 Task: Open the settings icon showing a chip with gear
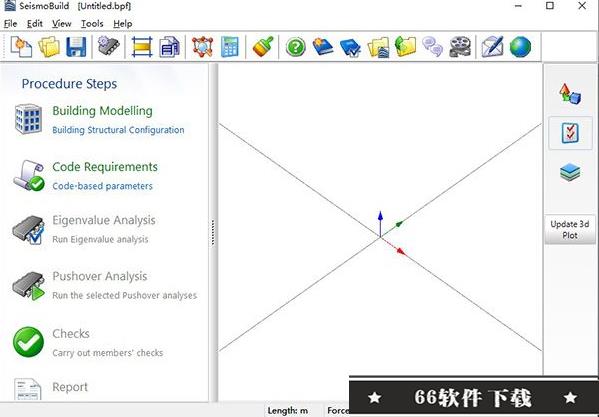(x=108, y=46)
